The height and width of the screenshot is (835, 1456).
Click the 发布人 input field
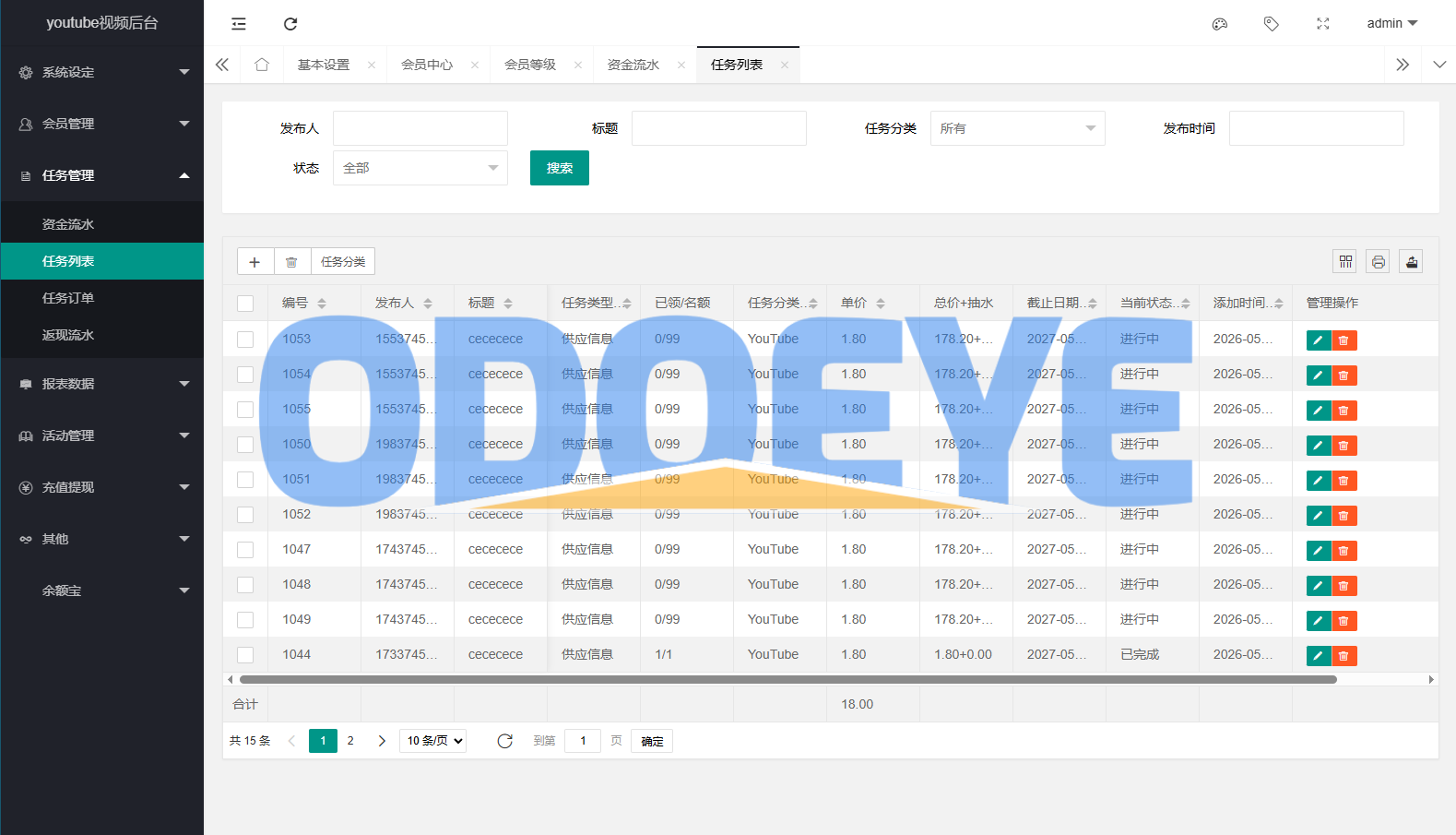[x=420, y=128]
